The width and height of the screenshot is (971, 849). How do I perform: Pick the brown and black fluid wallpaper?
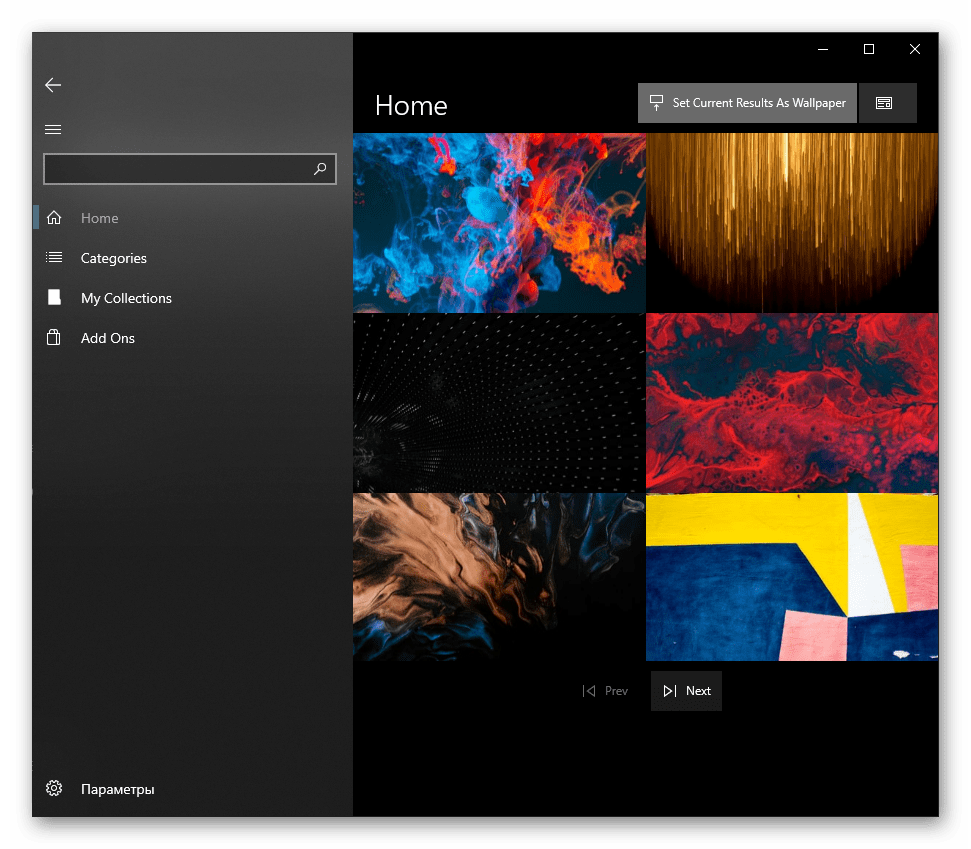point(499,577)
